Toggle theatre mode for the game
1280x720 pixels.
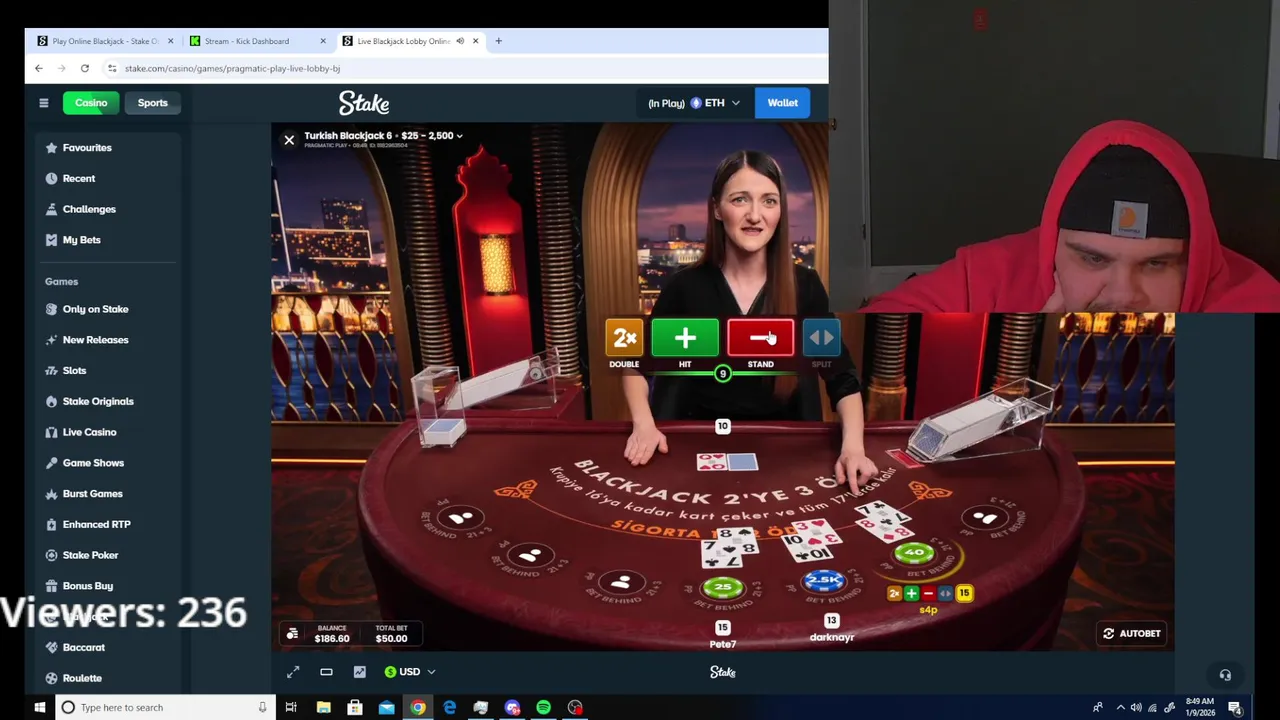[x=326, y=672]
